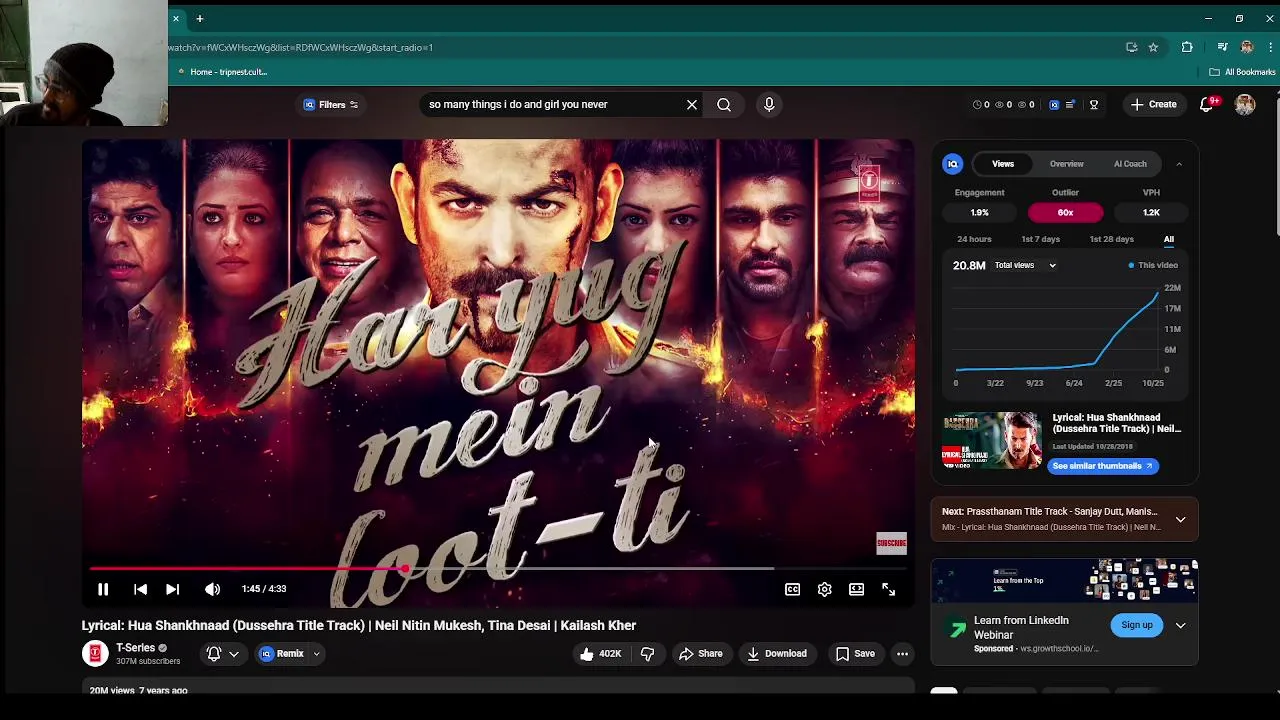This screenshot has height=720, width=1280.
Task: Open the Remix dropdown arrow
Action: (x=316, y=654)
